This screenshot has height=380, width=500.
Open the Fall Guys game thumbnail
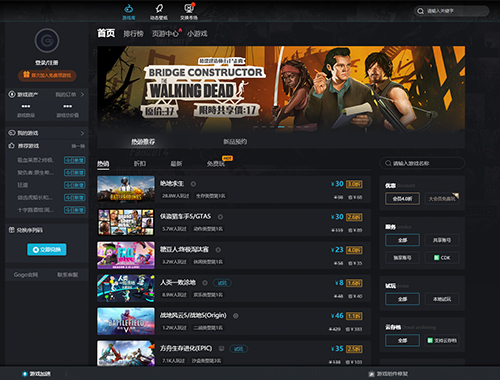point(126,255)
